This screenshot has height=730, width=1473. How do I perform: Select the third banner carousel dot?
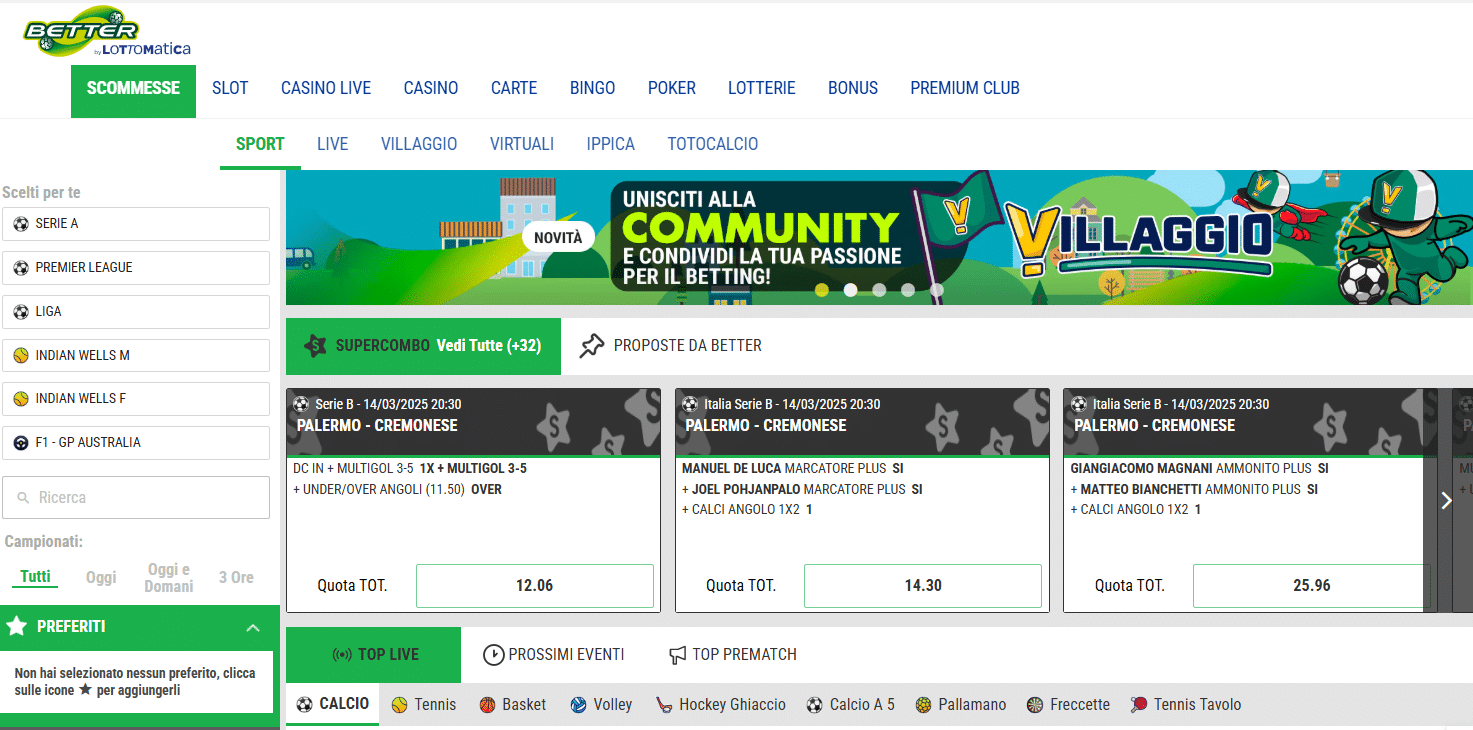click(880, 290)
